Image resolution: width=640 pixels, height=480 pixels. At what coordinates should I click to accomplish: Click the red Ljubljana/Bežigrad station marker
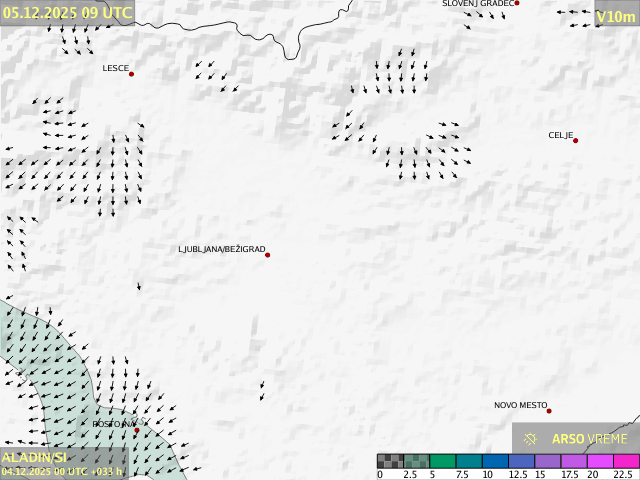(x=267, y=255)
